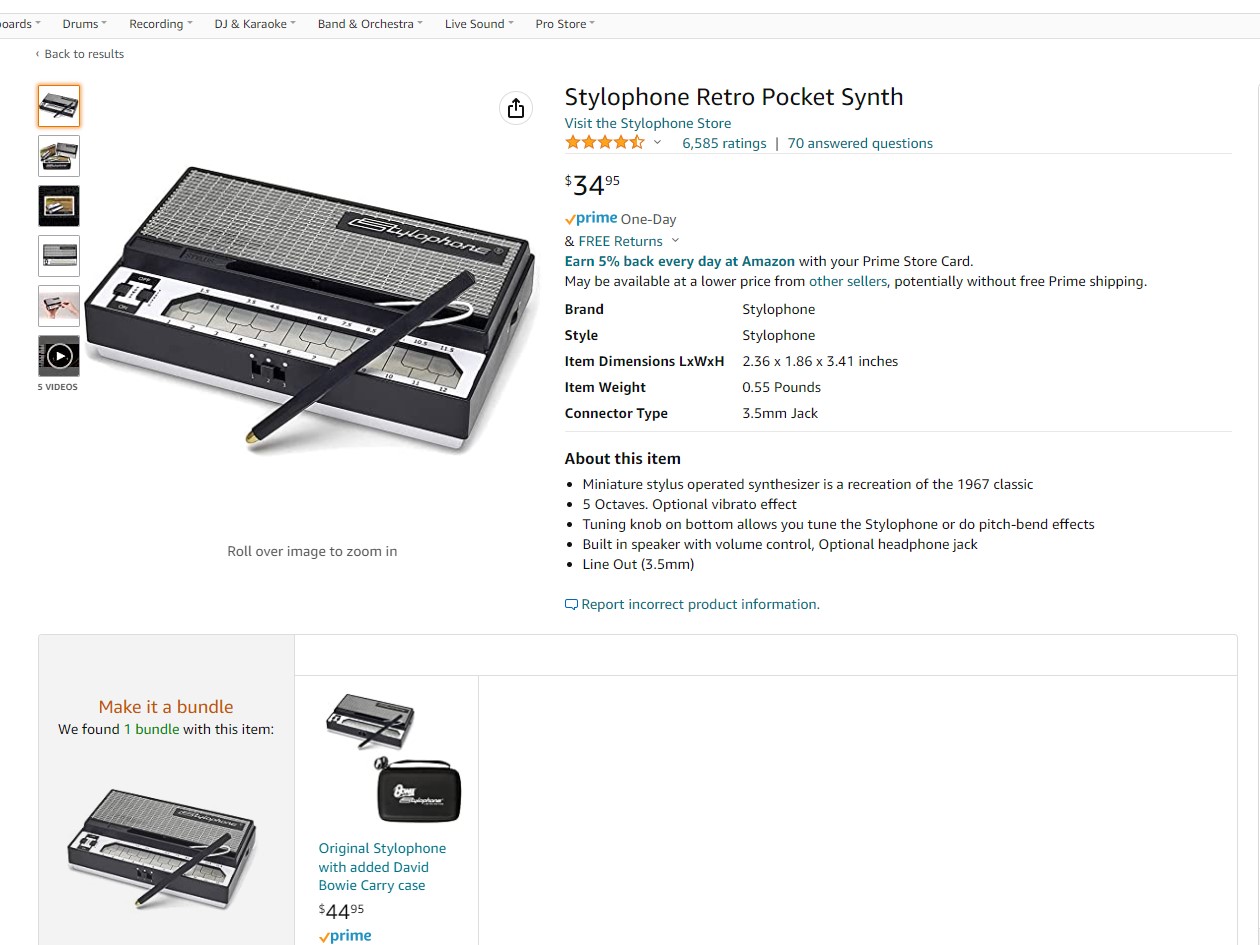Open the 70 answered questions link
Viewport: 1260px width, 945px height.
click(859, 143)
